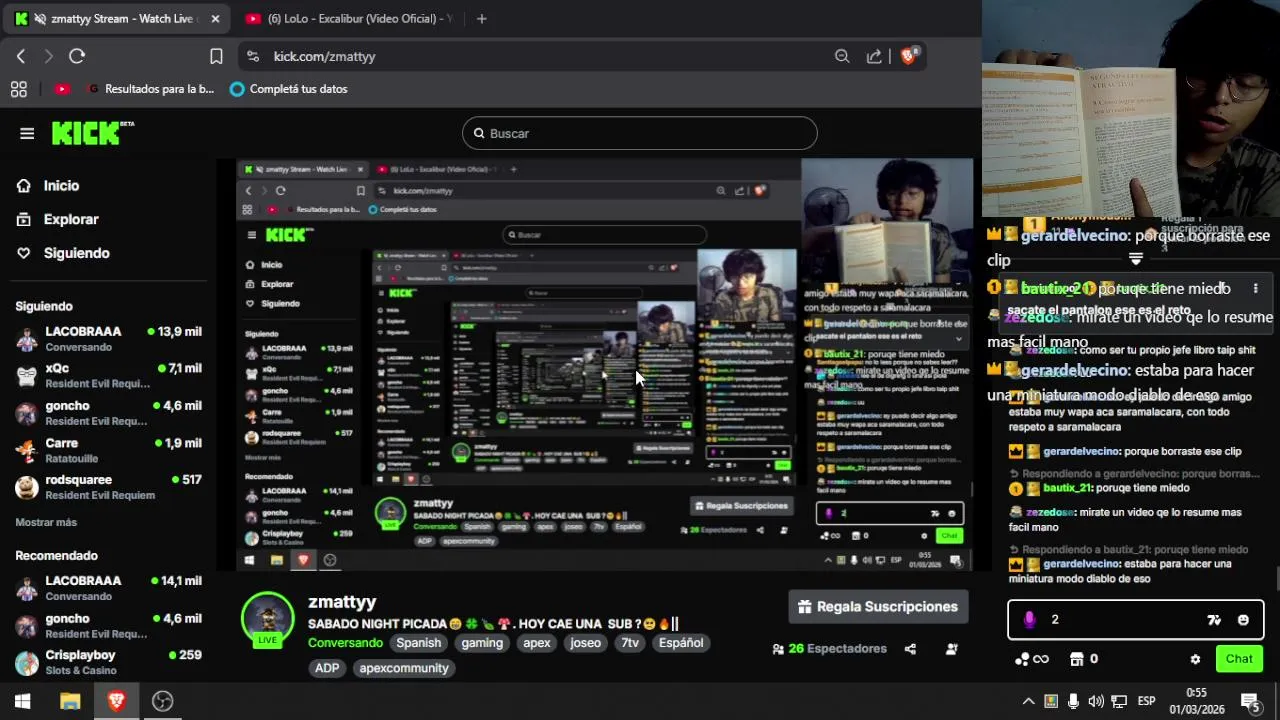Click browser share icon in address bar
Viewport: 1280px width, 720px height.
874,57
